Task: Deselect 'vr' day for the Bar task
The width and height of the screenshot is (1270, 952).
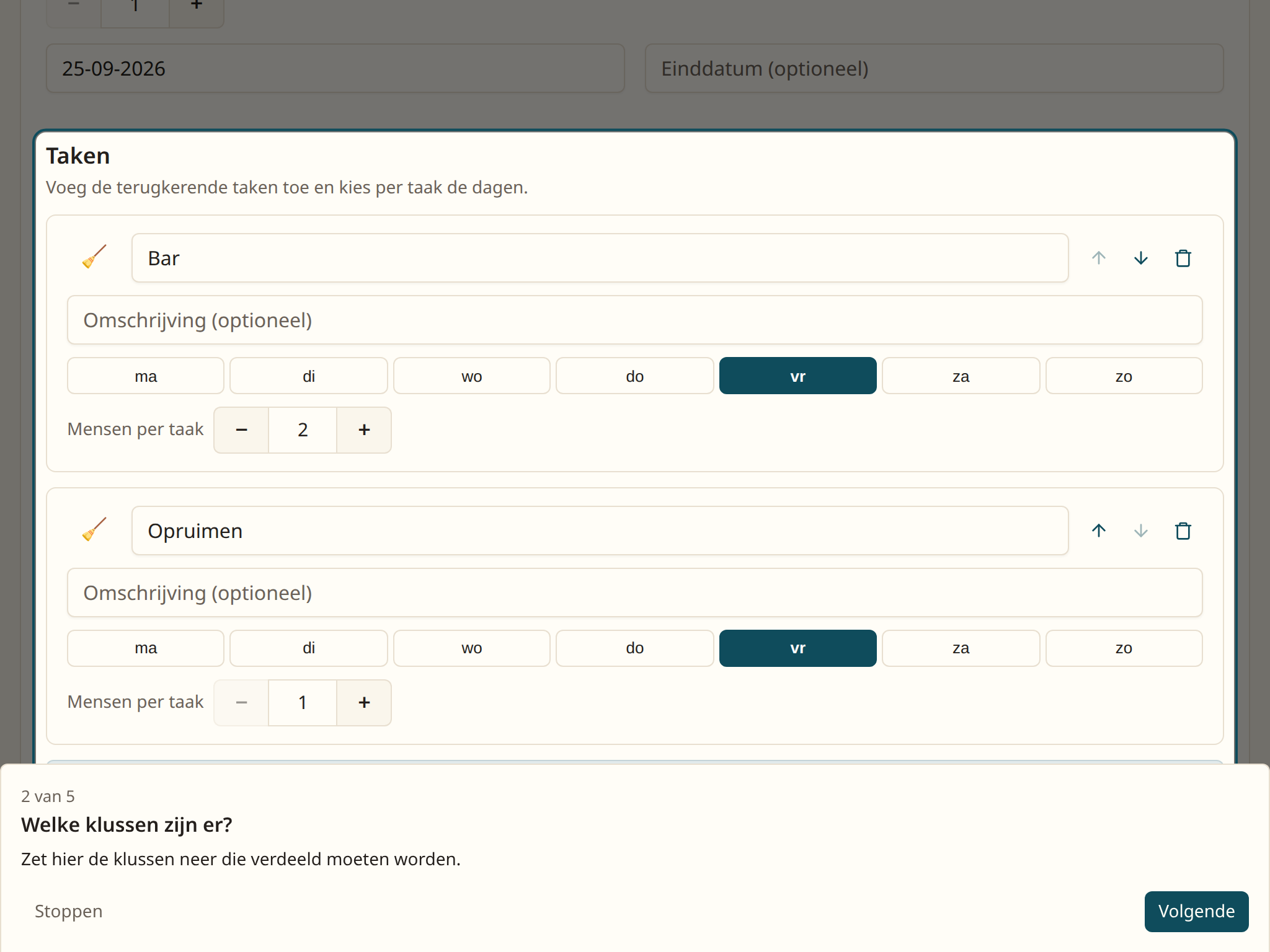Action: pyautogui.click(x=797, y=376)
